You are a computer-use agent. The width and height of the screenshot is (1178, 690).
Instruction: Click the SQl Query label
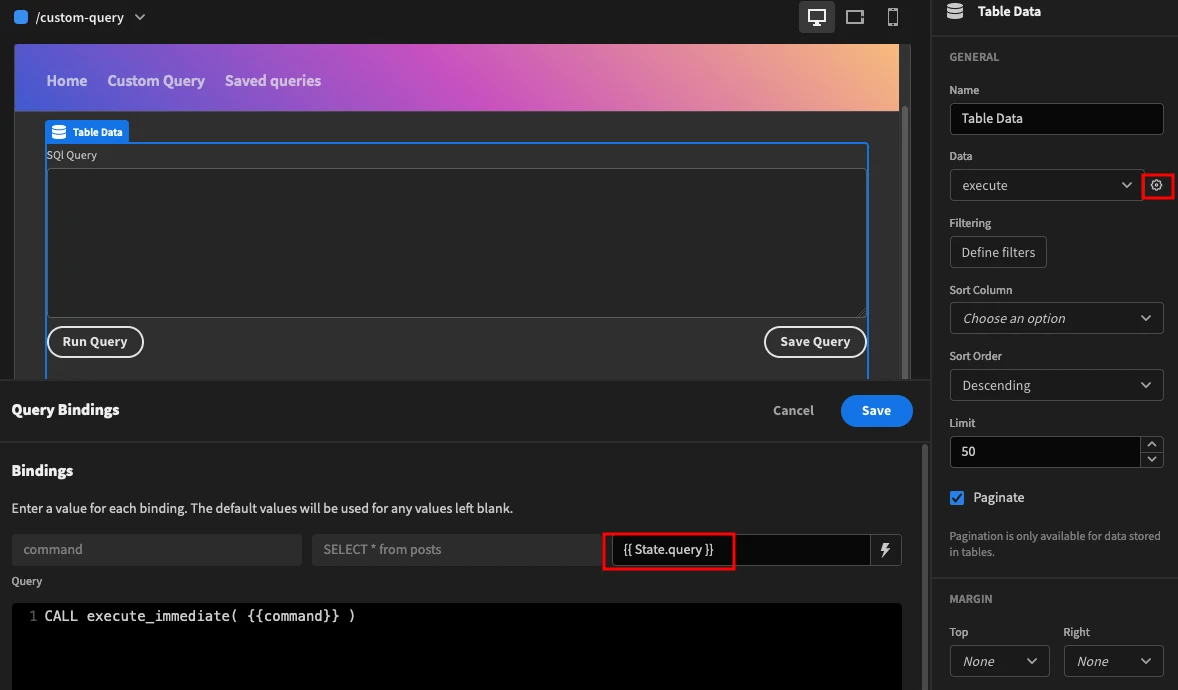click(71, 155)
